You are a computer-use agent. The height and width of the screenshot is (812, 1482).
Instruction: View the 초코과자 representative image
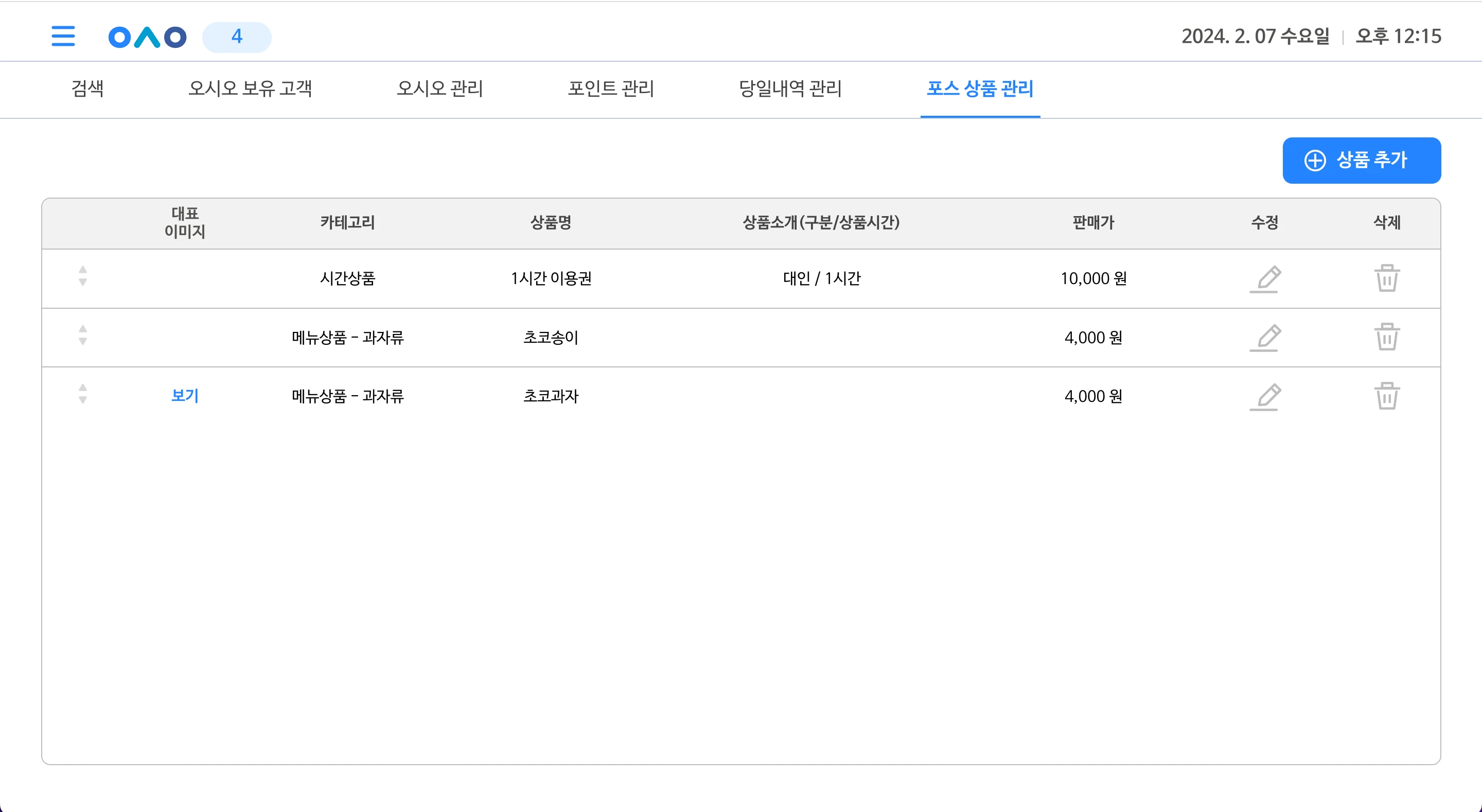[x=185, y=396]
